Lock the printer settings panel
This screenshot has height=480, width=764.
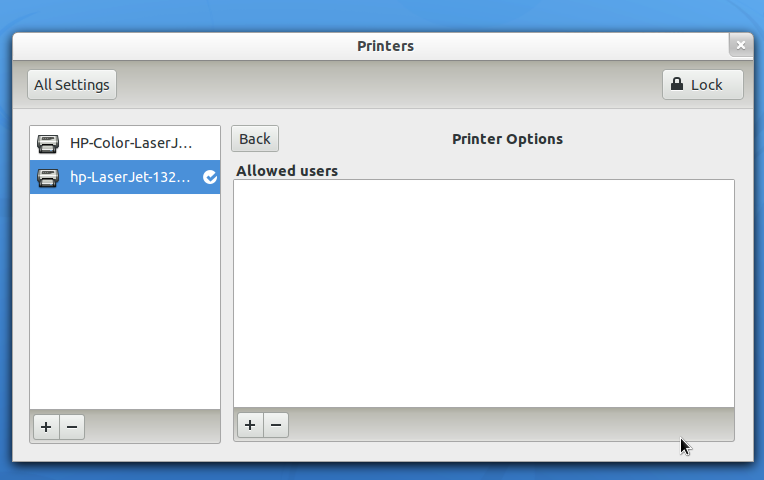click(x=703, y=85)
